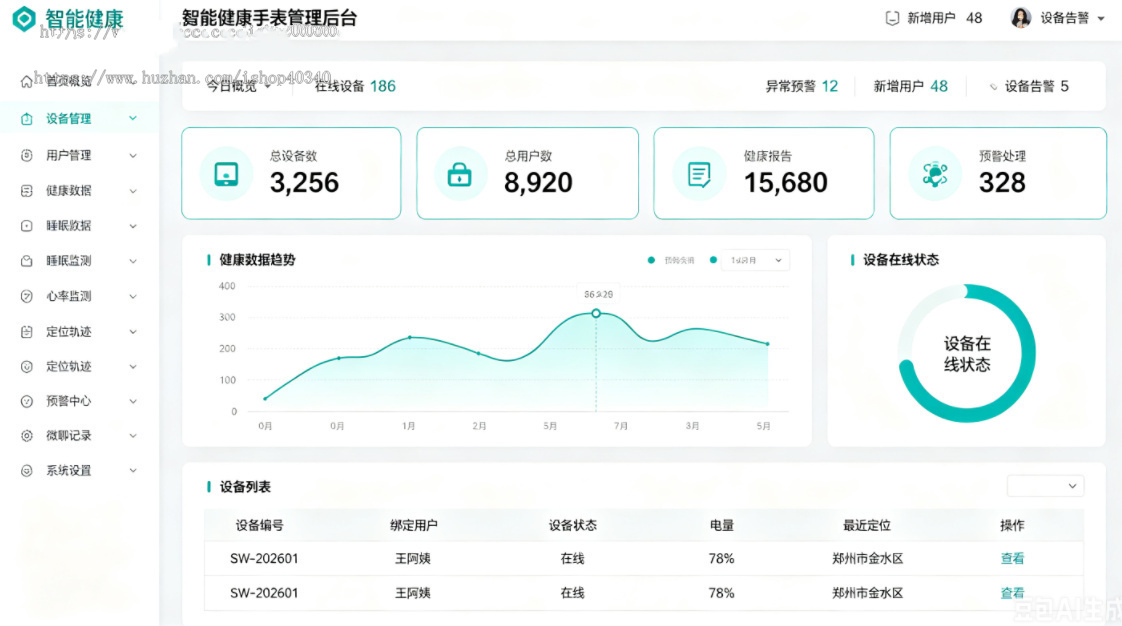Click the 睡眠监测 sidebar icon
This screenshot has width=1122, height=626.
click(26, 260)
